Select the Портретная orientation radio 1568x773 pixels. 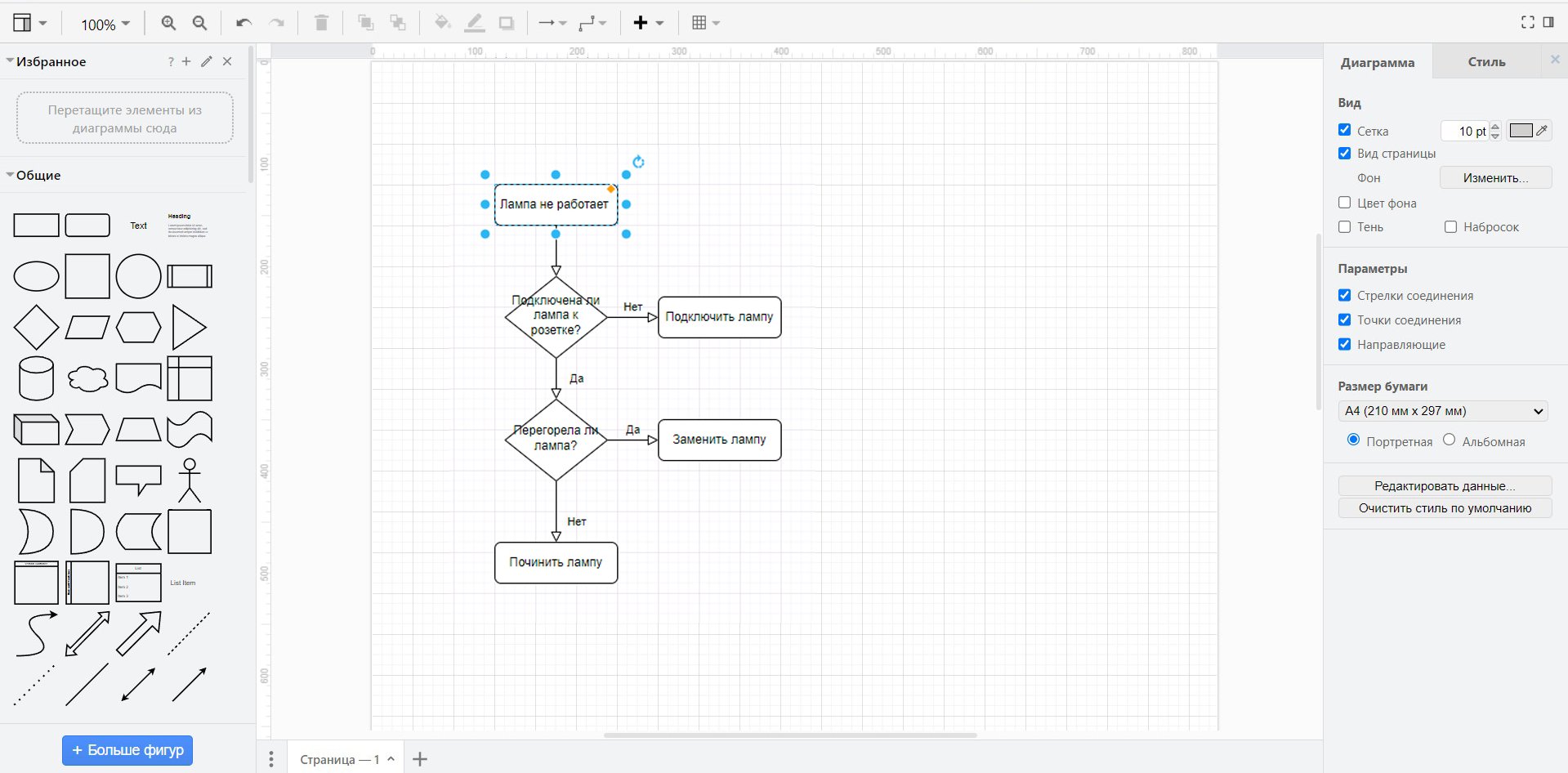tap(1353, 440)
